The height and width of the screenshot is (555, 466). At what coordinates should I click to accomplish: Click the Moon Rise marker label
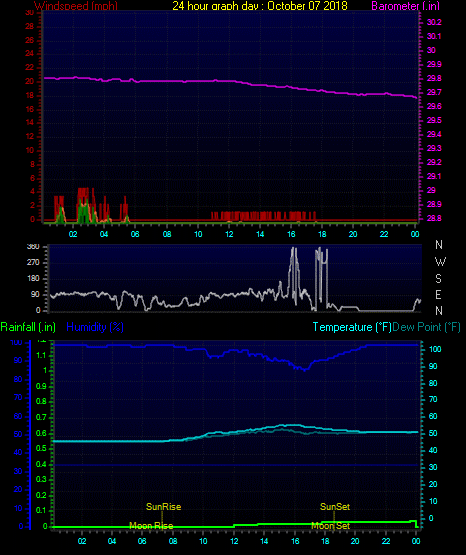(x=151, y=526)
